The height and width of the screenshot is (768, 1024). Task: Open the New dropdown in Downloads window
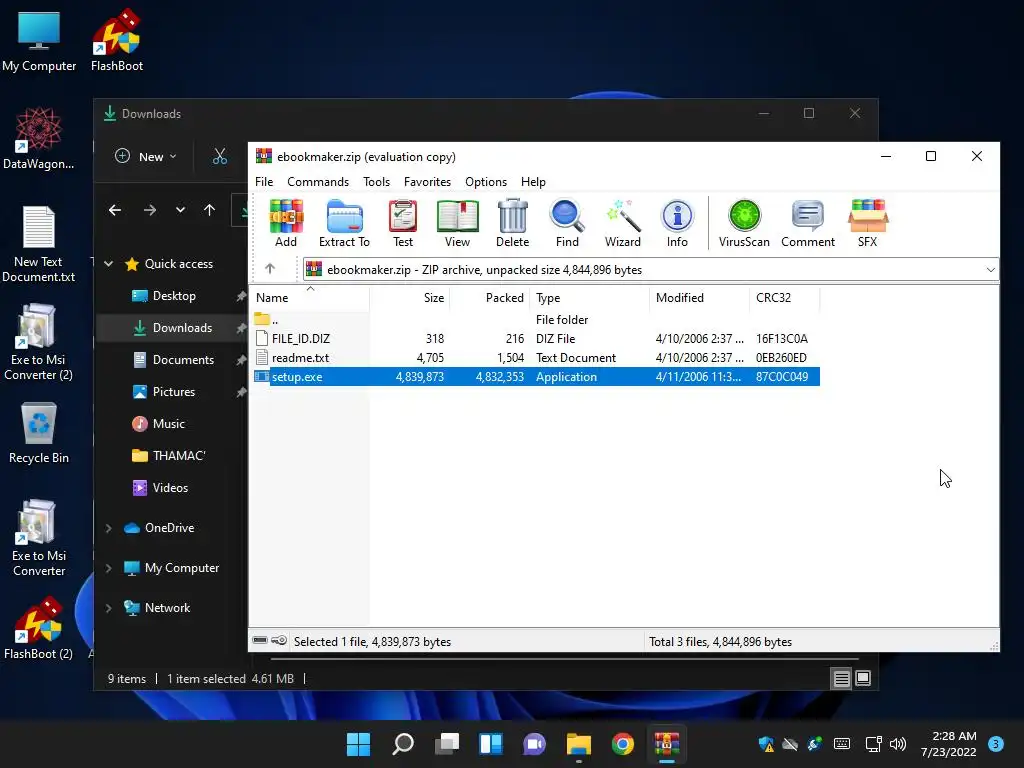point(146,156)
